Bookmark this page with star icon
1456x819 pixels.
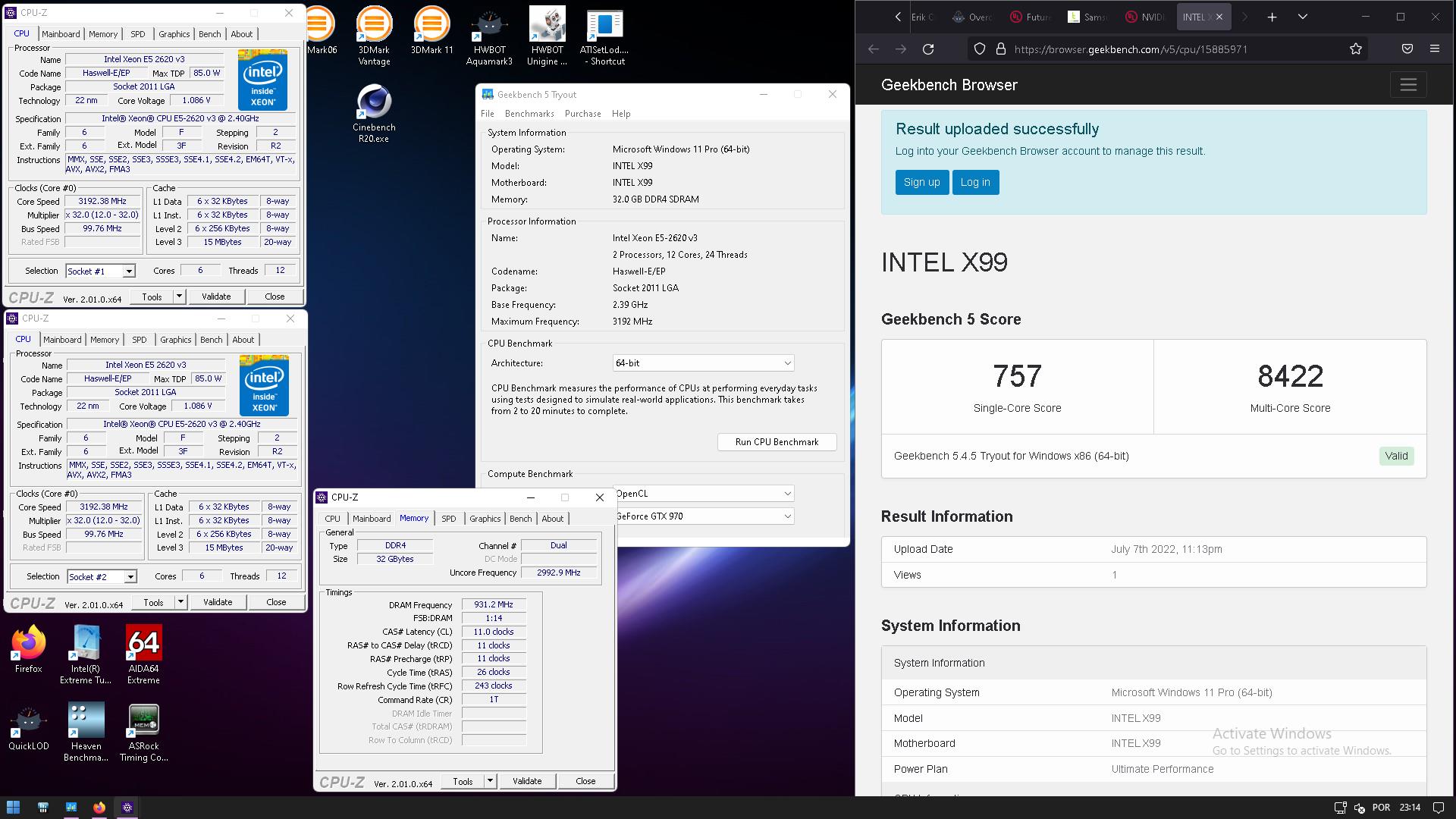tap(1356, 49)
